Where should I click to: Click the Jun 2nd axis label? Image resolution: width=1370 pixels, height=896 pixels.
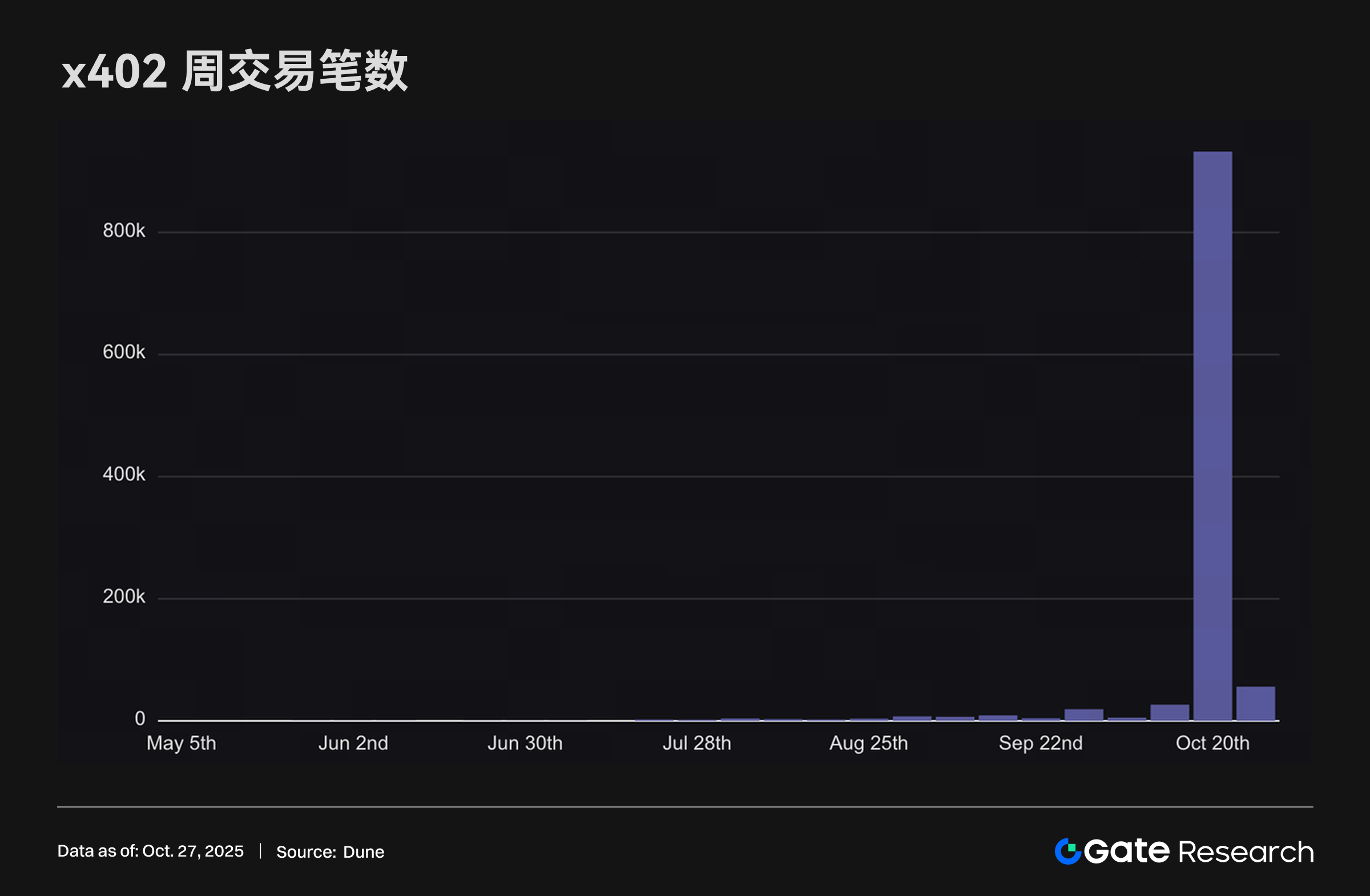pos(353,743)
